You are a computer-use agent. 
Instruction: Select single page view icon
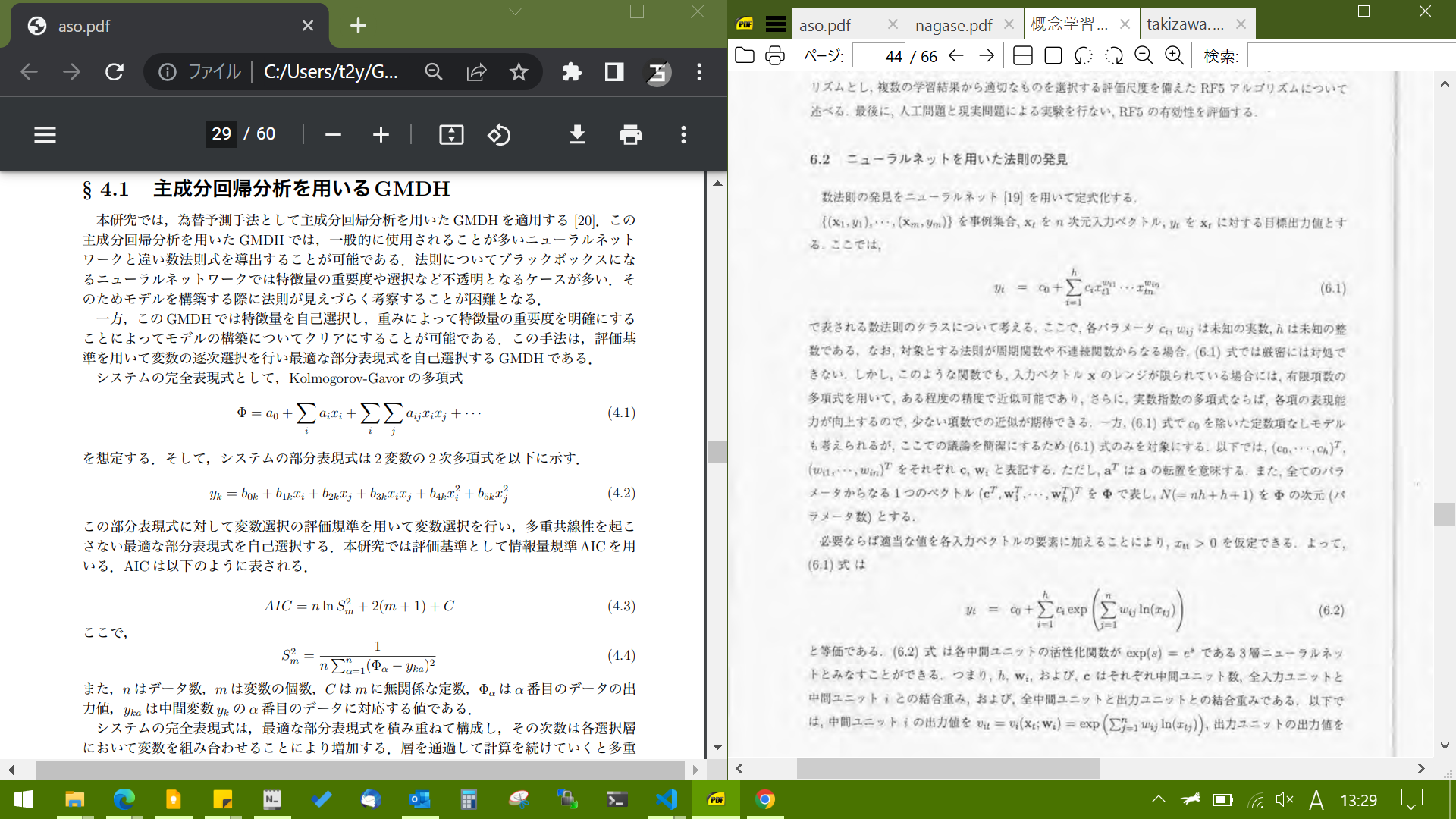pyautogui.click(x=1053, y=55)
